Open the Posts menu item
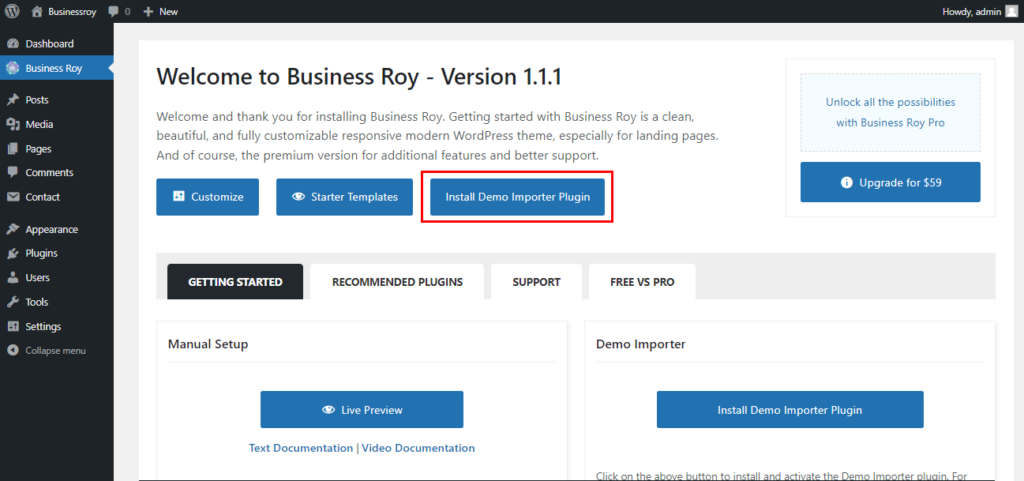This screenshot has height=481, width=1024. [x=37, y=100]
